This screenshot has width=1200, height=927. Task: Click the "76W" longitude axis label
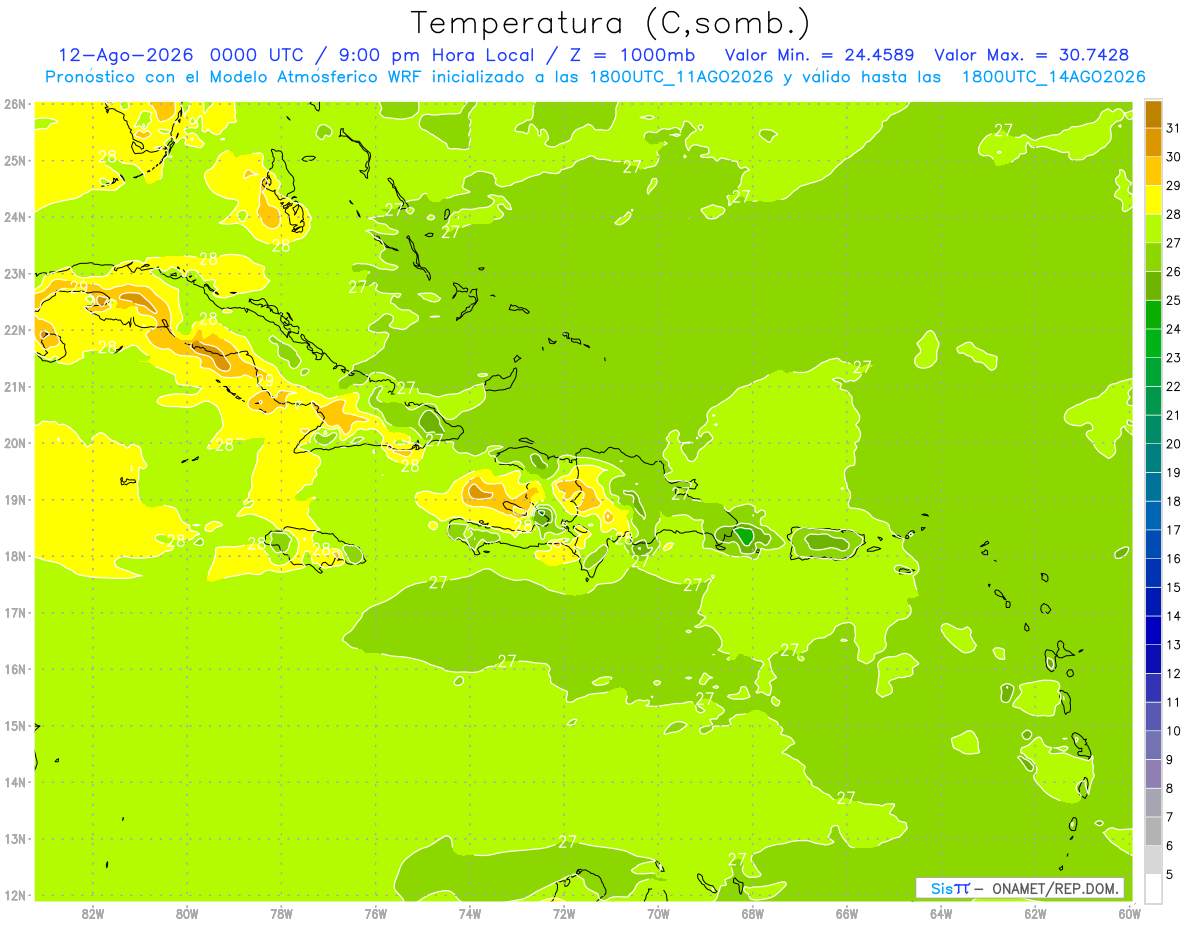pyautogui.click(x=376, y=913)
